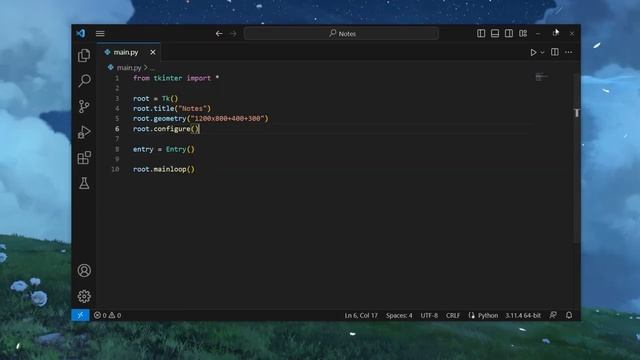Open the Search view in the activity bar
The width and height of the screenshot is (640, 360).
84,80
